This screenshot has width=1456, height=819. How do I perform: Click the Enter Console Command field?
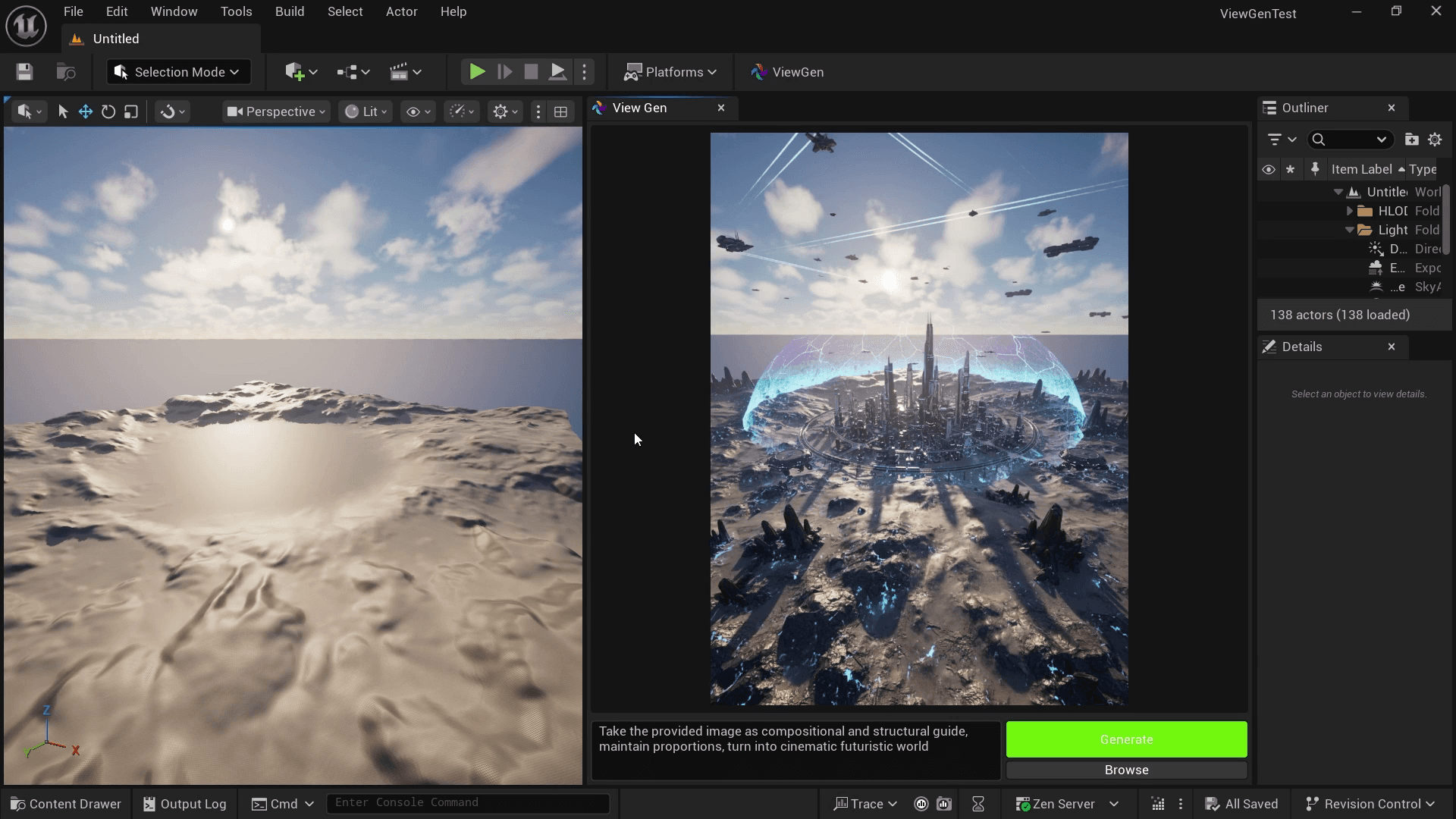467,802
